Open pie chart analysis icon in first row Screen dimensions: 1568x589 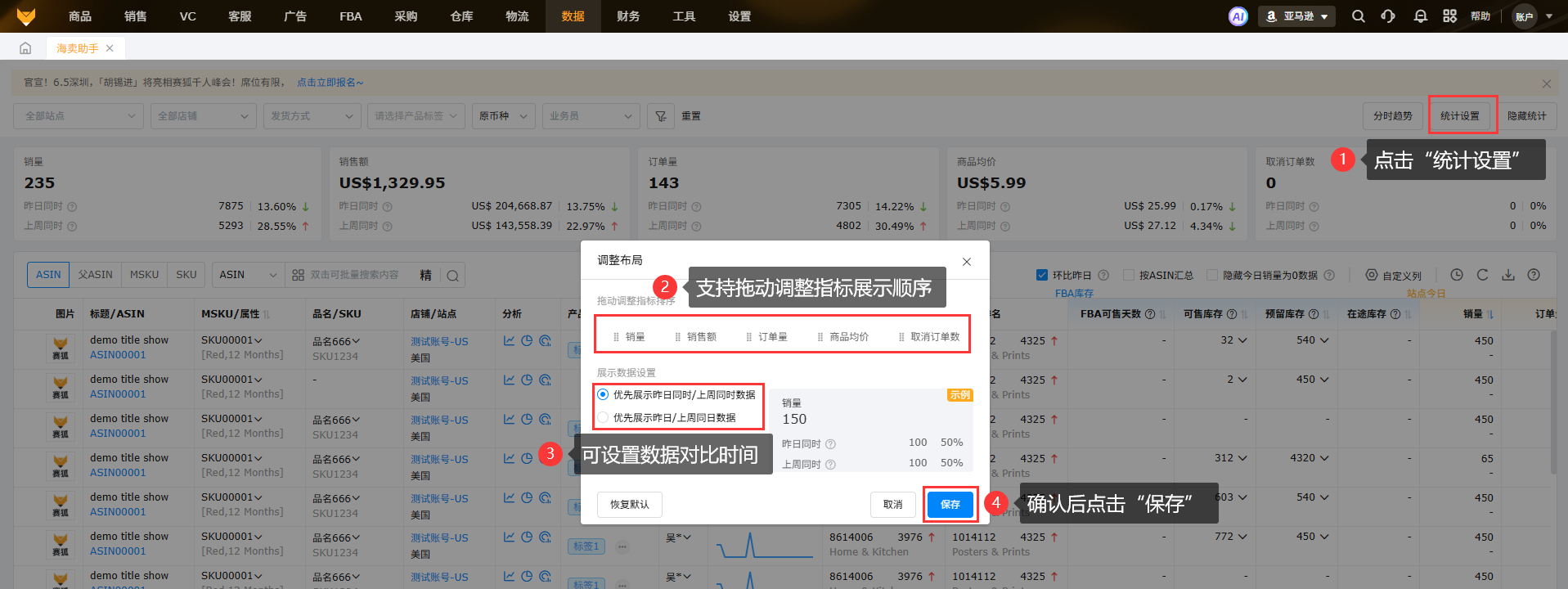click(x=527, y=340)
